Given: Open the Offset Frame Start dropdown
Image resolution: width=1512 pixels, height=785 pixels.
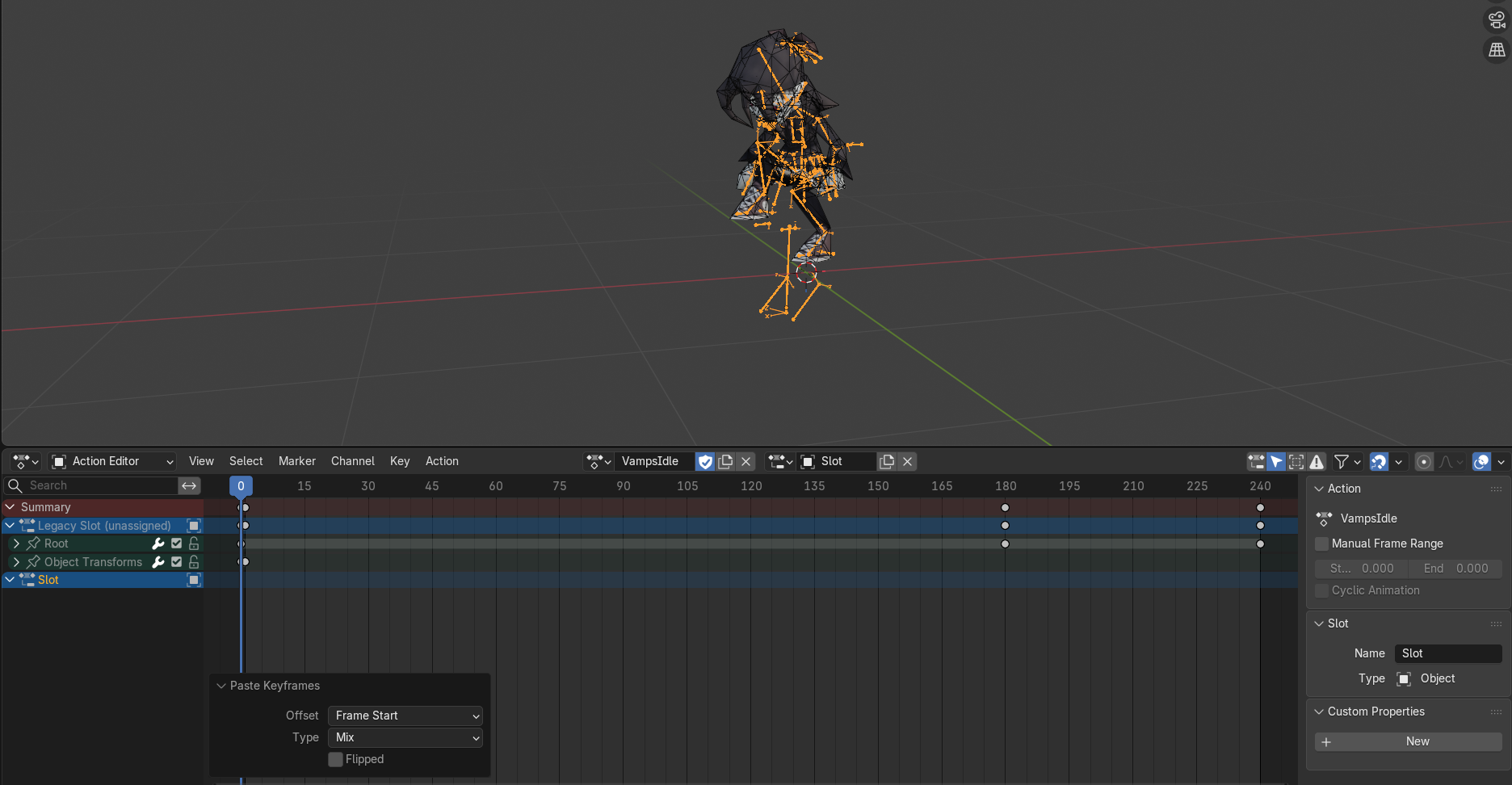Looking at the screenshot, I should (x=405, y=716).
